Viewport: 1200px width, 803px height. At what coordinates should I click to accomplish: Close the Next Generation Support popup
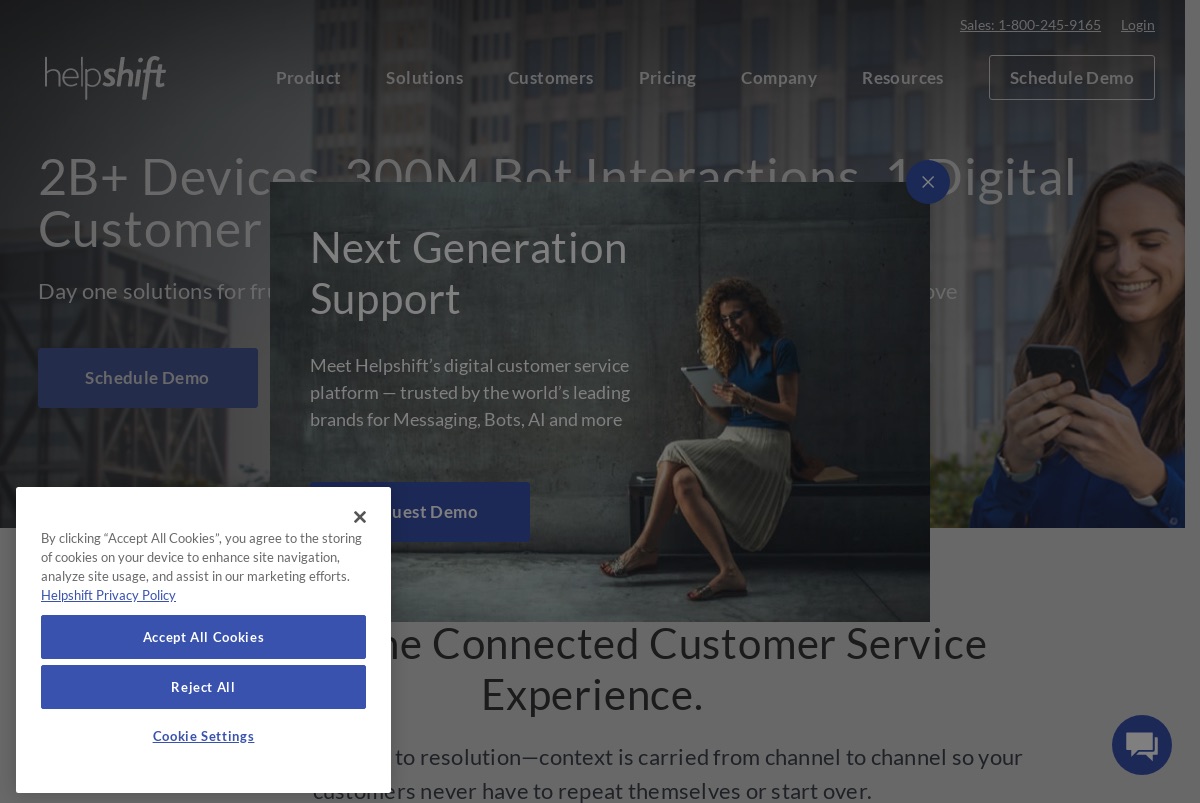click(x=928, y=182)
